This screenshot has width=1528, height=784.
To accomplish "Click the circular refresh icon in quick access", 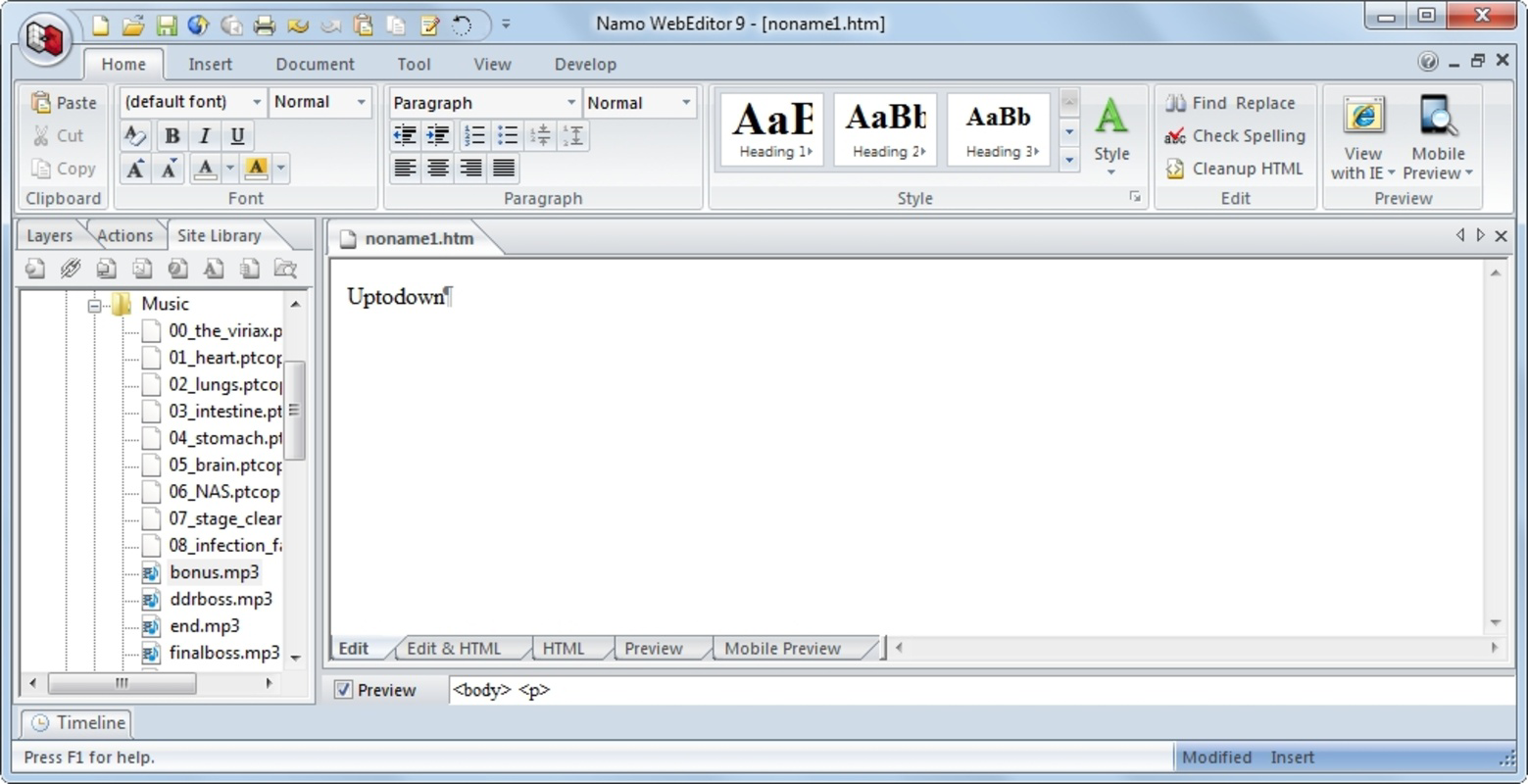I will [x=463, y=25].
